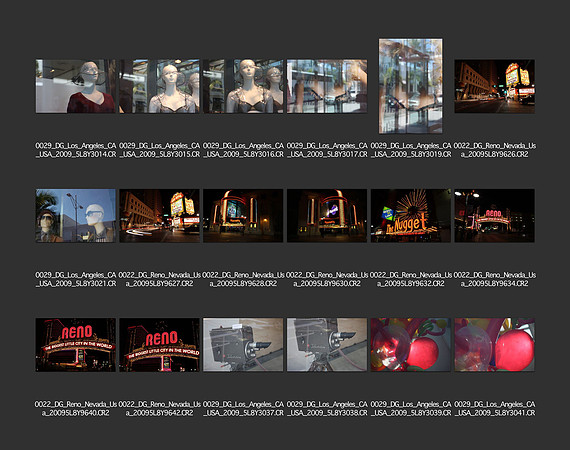This screenshot has width=570, height=450.
Task: Select Reno arch sign thumbnail 5L8Y9640
Action: pyautogui.click(x=76, y=345)
